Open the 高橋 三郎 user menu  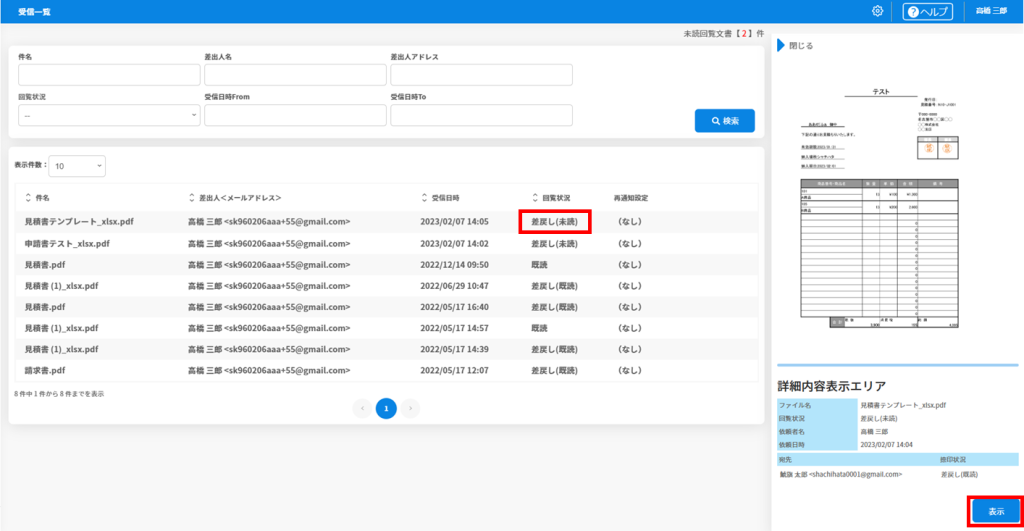[x=991, y=11]
